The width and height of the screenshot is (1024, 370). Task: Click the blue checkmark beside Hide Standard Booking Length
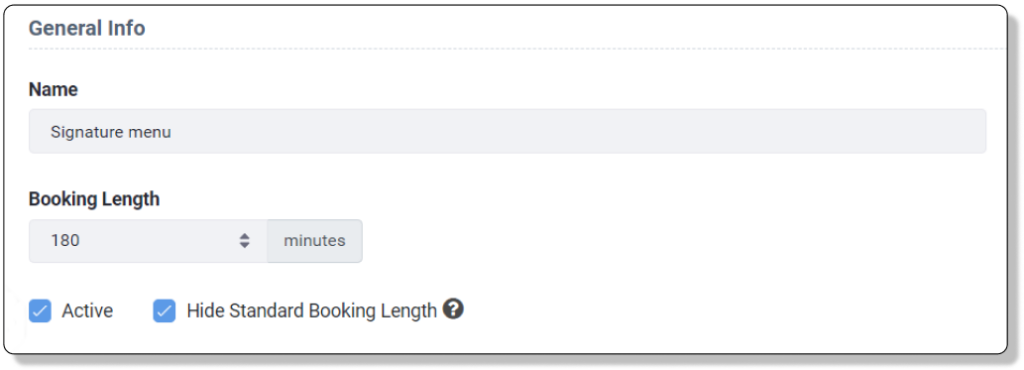pos(165,311)
